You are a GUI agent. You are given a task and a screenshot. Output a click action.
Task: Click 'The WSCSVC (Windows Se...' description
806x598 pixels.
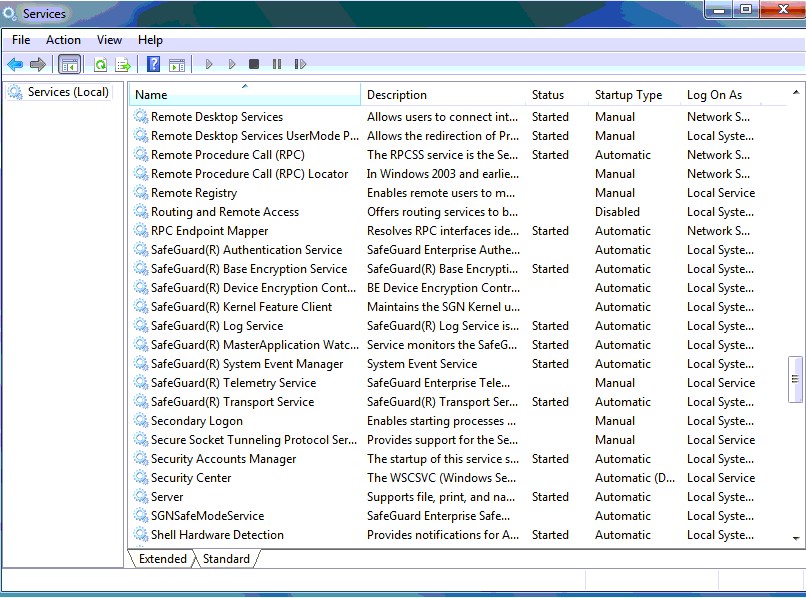point(441,478)
